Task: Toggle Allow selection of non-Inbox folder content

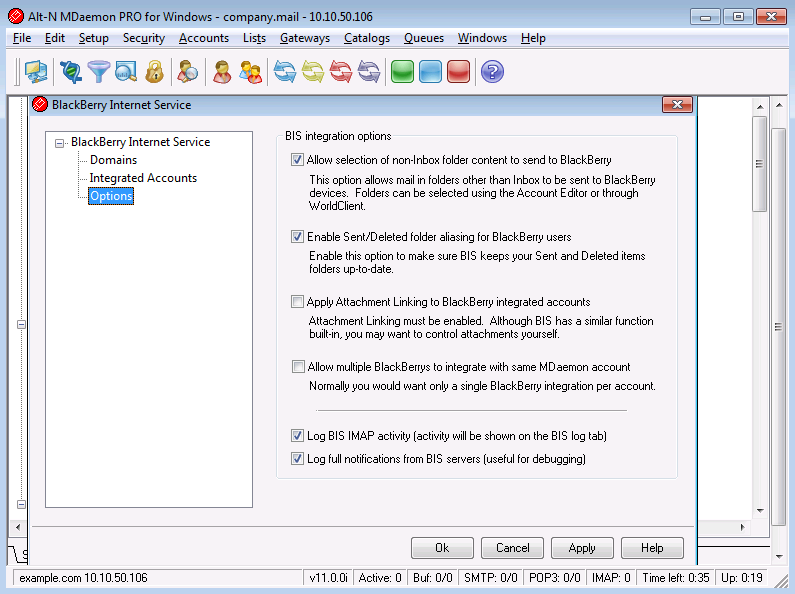Action: 297,160
